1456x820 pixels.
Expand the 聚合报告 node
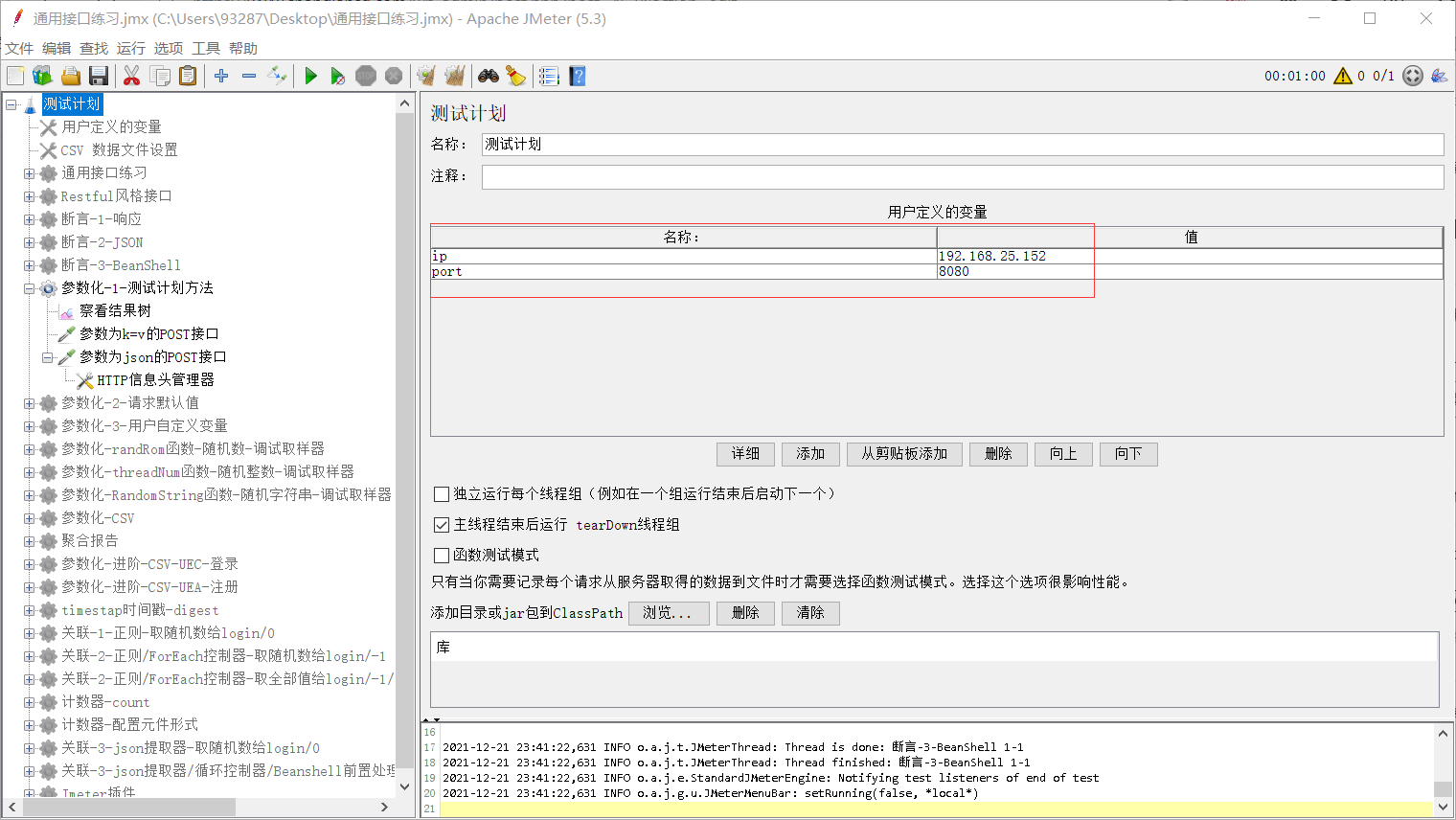(30, 541)
